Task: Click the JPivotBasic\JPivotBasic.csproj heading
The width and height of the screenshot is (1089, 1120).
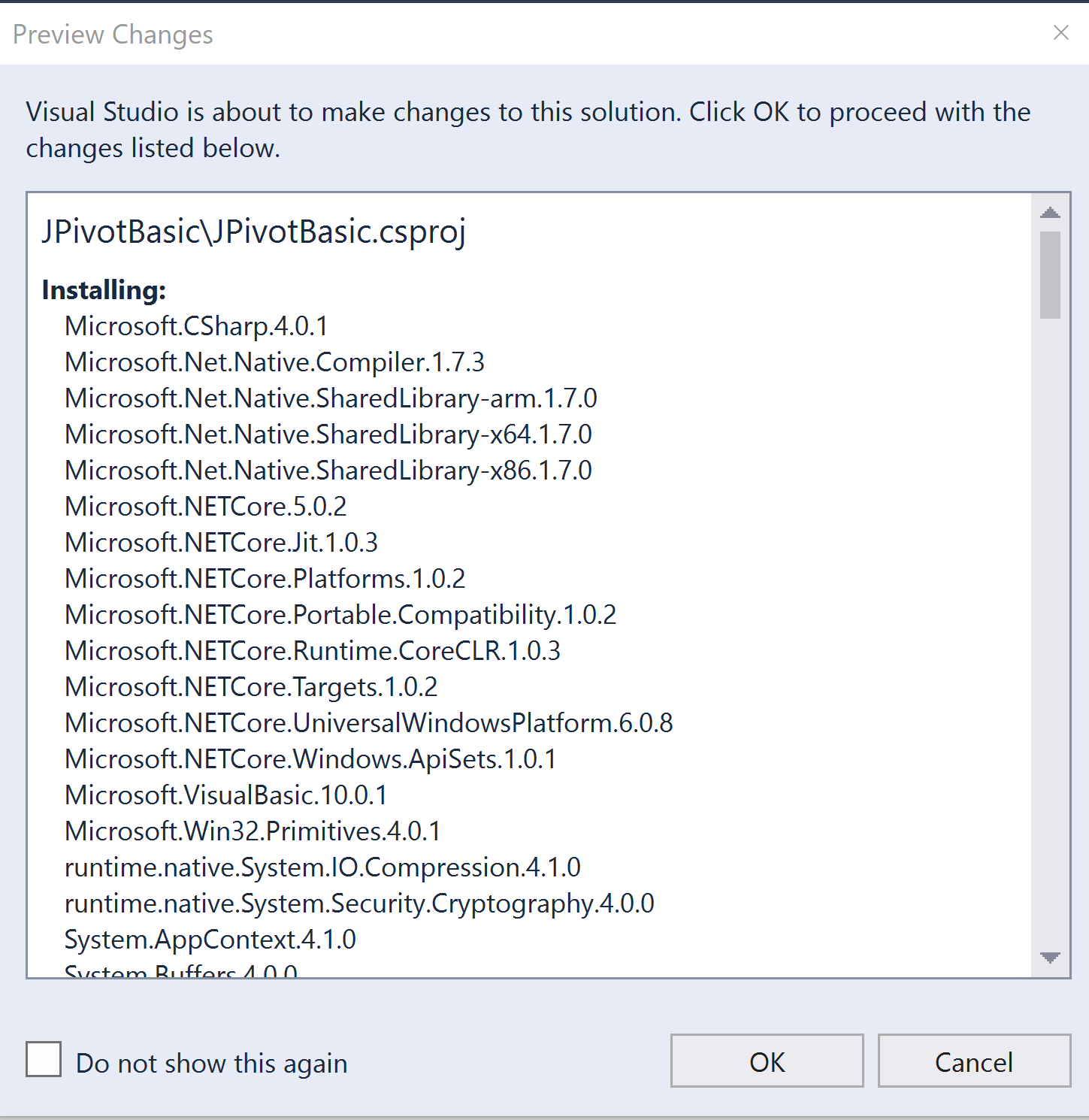Action: click(x=253, y=232)
